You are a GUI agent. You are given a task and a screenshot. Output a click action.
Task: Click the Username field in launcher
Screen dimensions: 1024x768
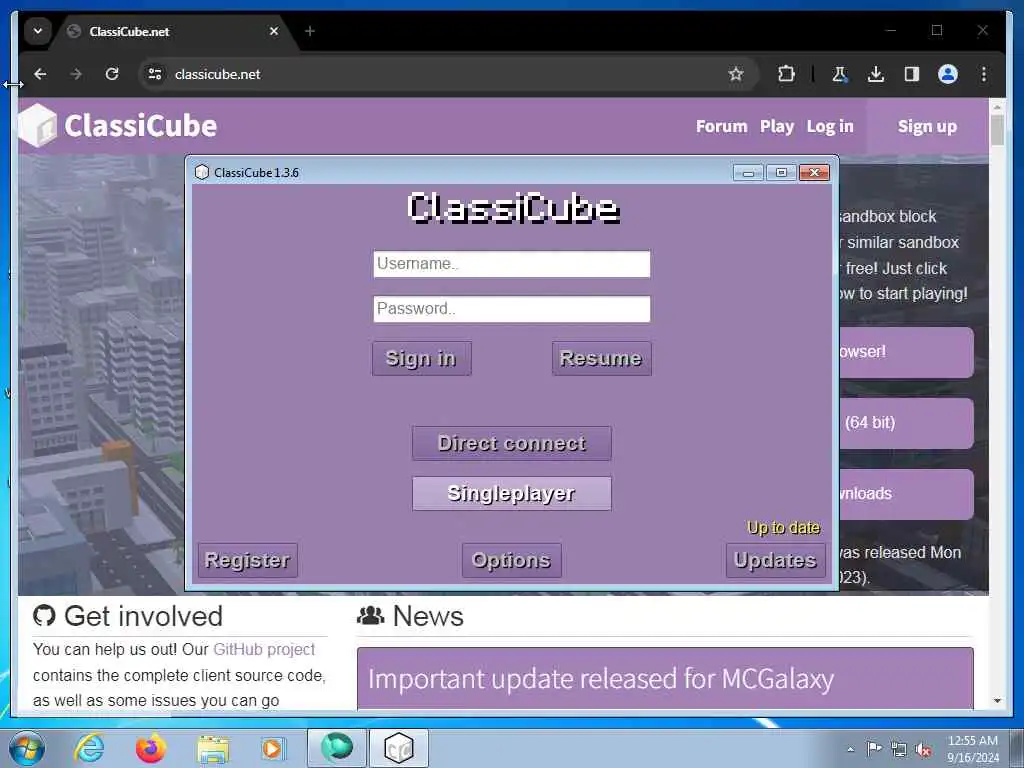coord(511,264)
